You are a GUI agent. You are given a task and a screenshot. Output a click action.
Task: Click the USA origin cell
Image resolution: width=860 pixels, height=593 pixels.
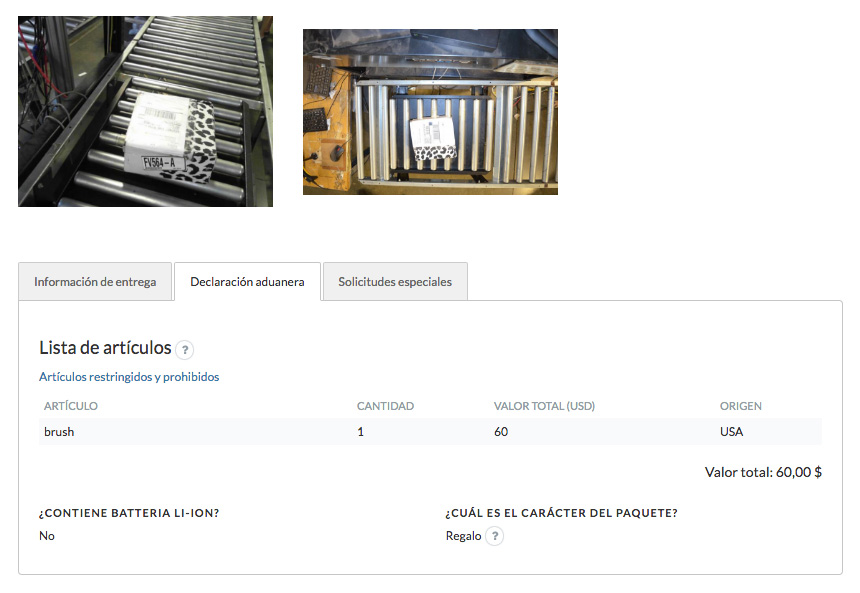coord(731,432)
